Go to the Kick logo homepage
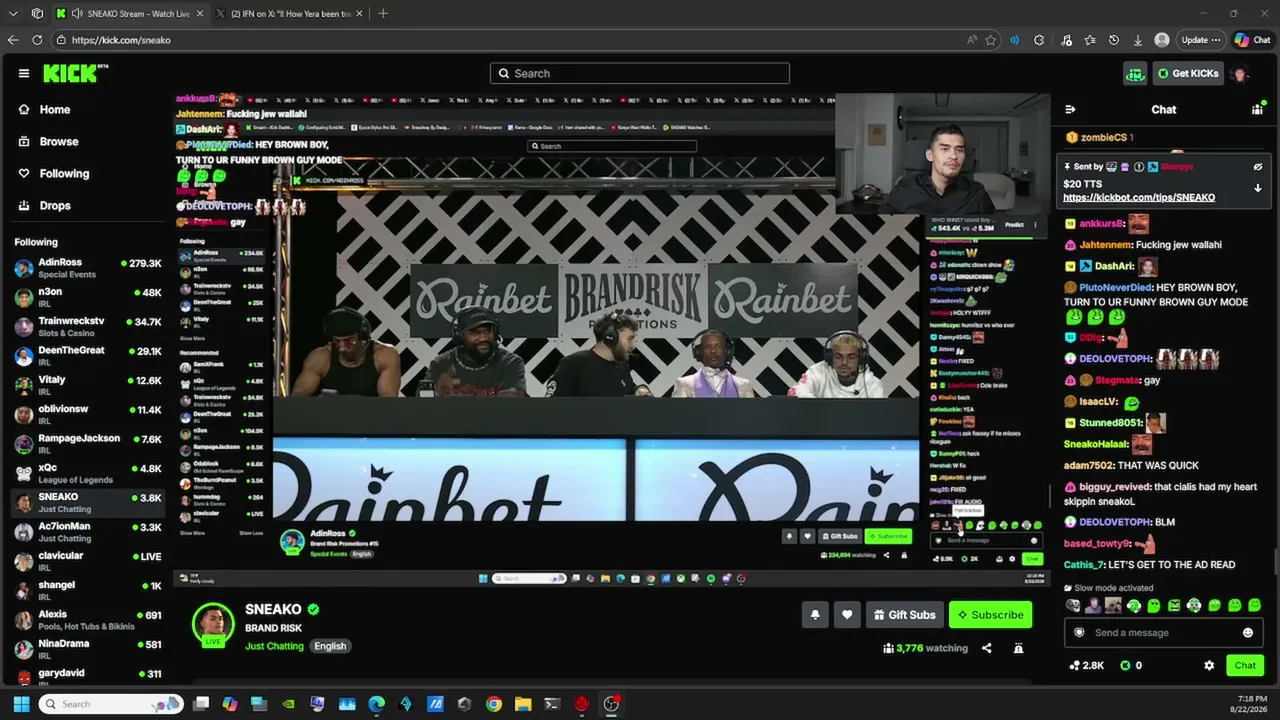Image resolution: width=1280 pixels, height=720 pixels. 75,73
